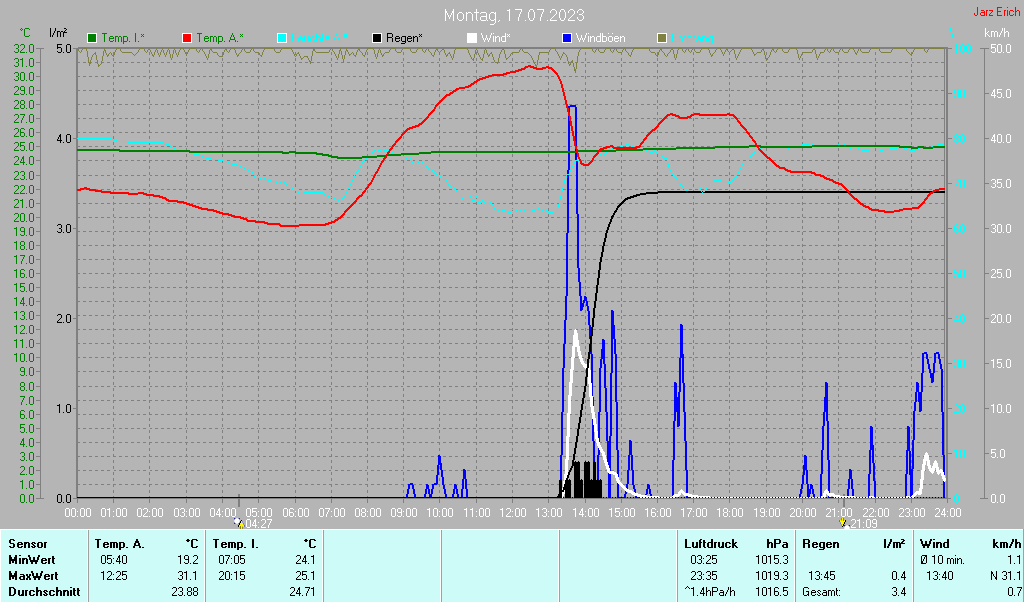Click the 'MinWert' row label

pos(31,560)
